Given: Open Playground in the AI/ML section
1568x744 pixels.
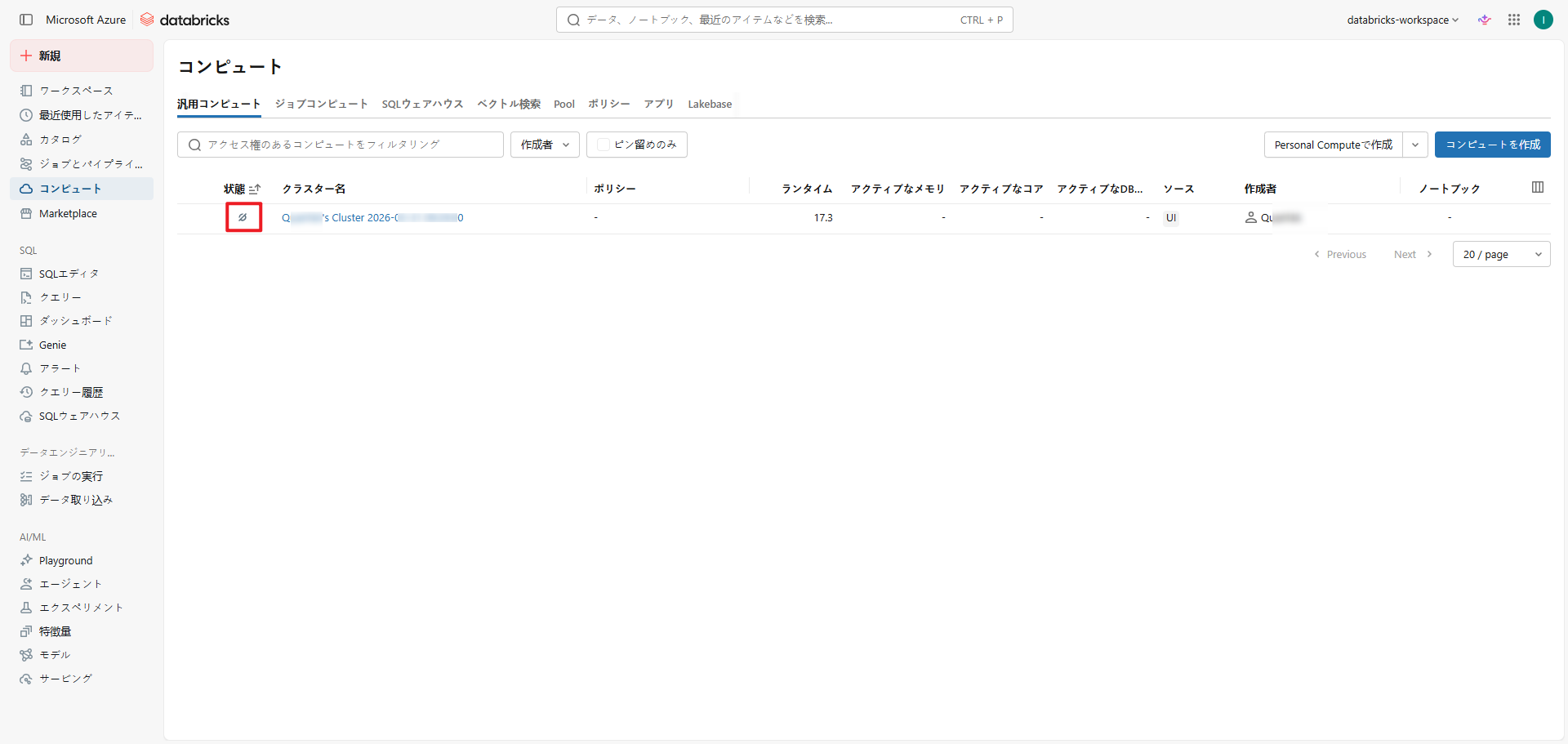Looking at the screenshot, I should [65, 560].
